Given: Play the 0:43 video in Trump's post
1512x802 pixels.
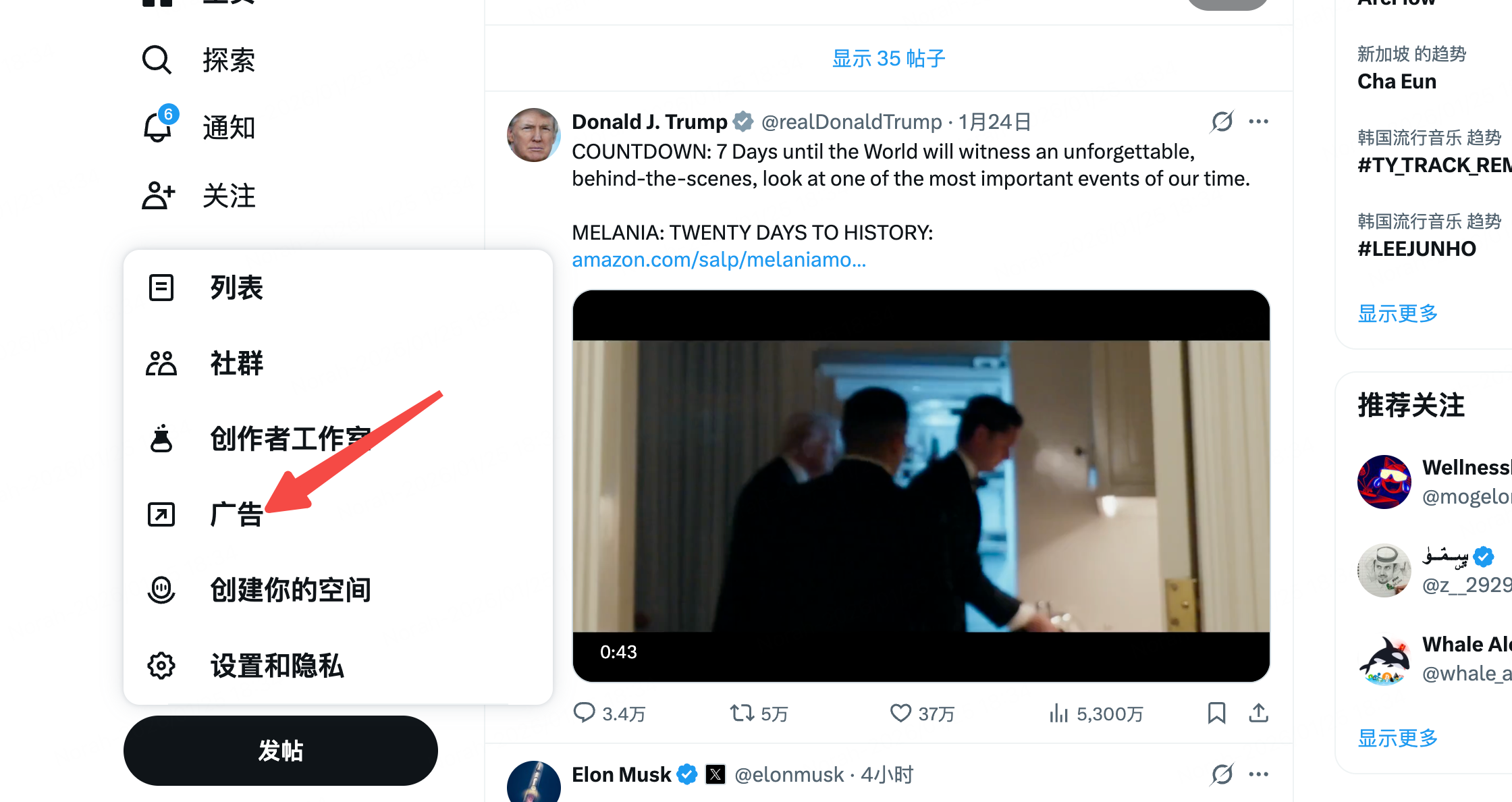Looking at the screenshot, I should coord(921,486).
